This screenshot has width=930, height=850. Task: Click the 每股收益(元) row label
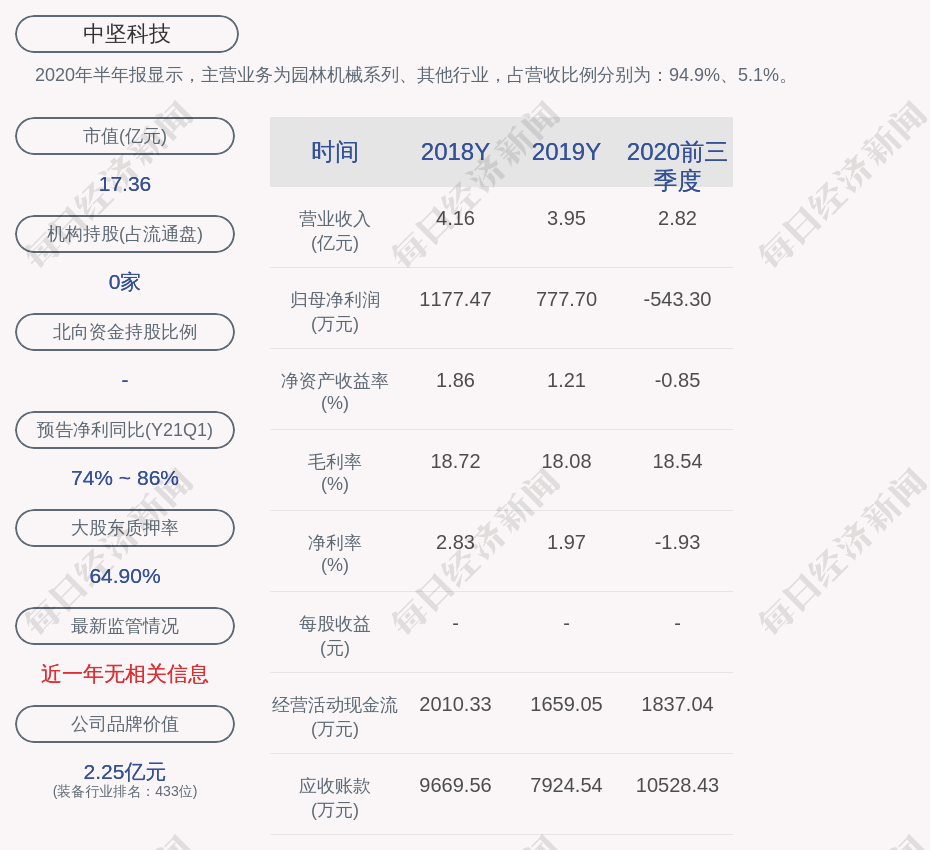[335, 636]
